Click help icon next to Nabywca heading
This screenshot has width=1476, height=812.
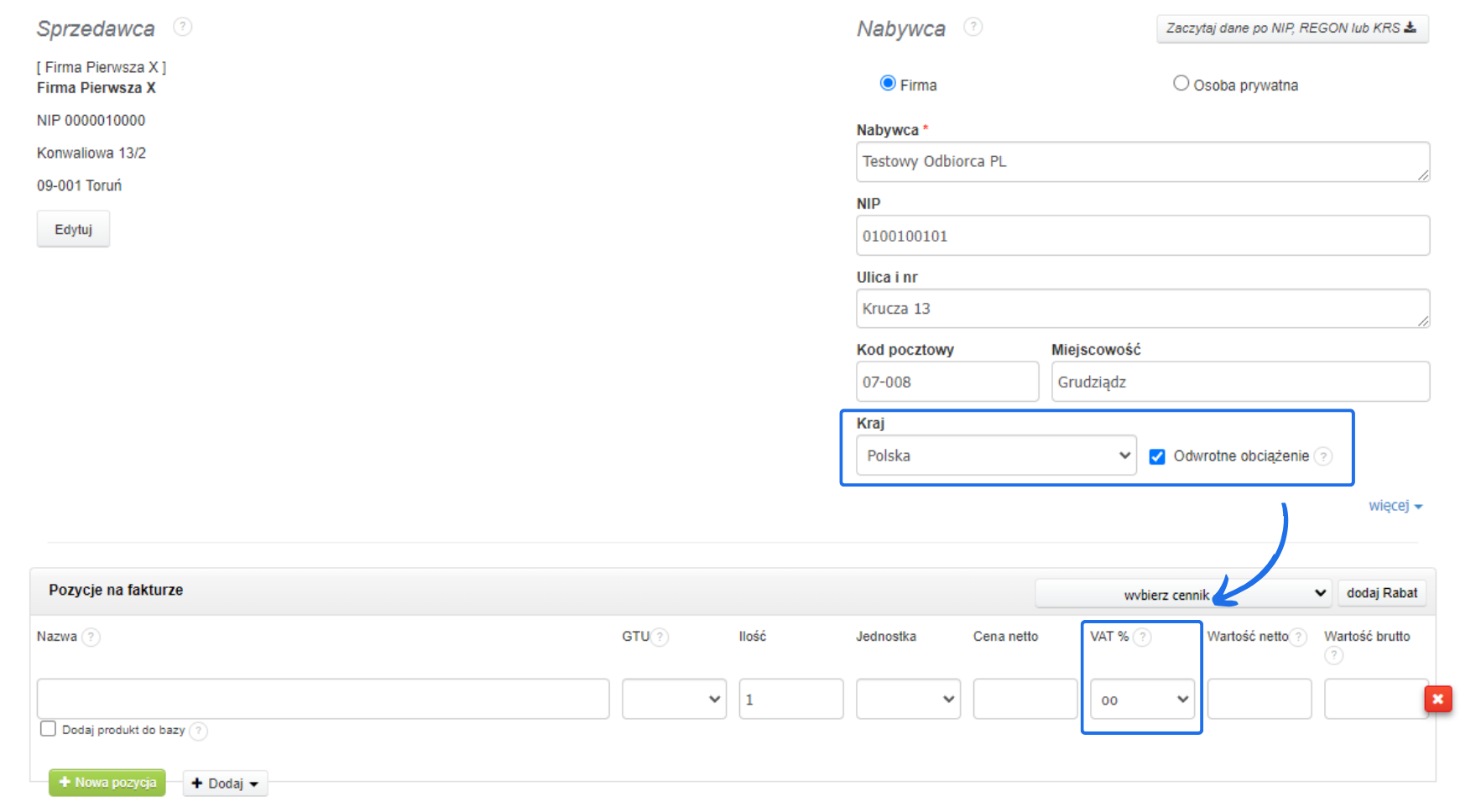point(973,27)
